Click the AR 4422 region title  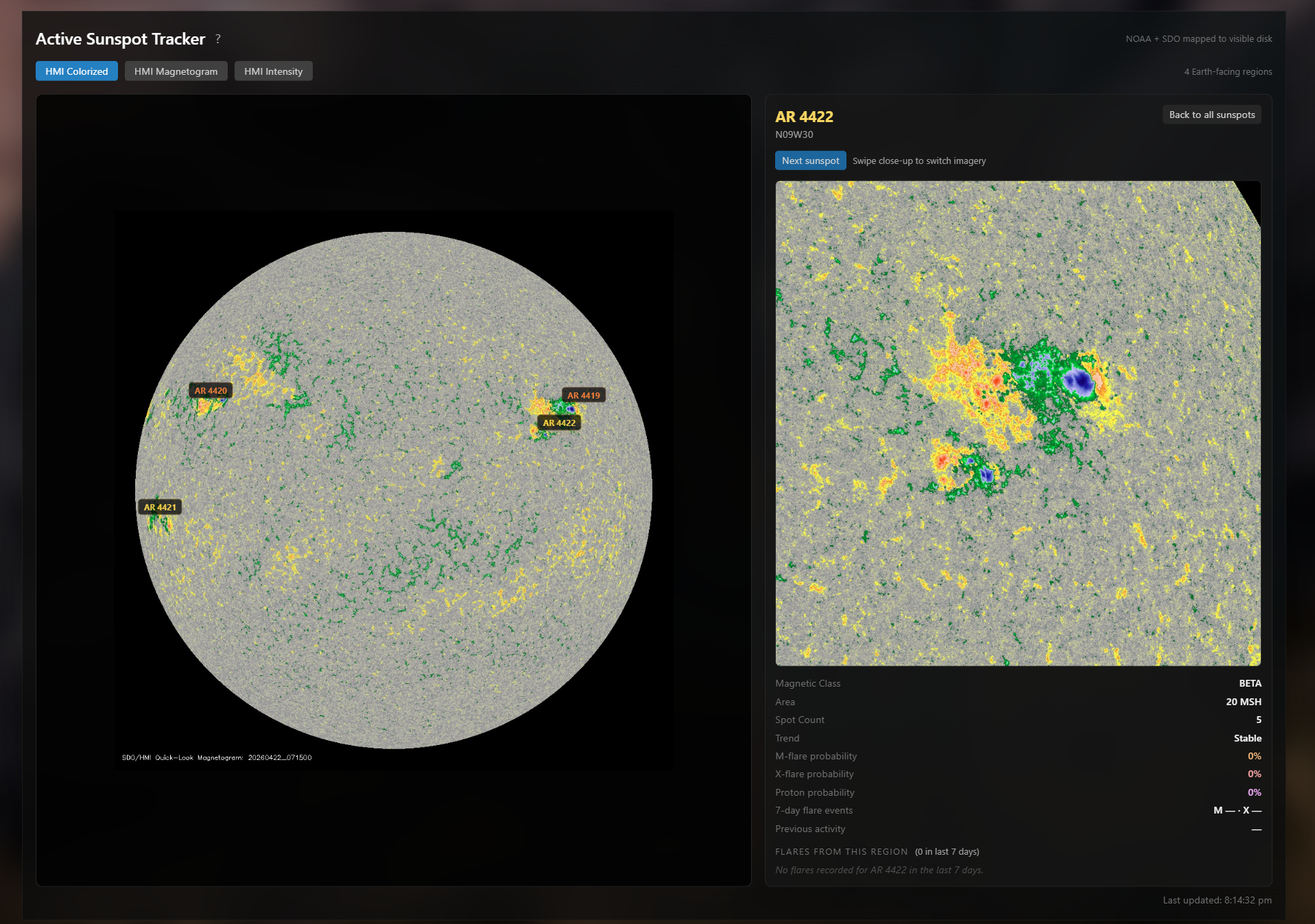(804, 117)
